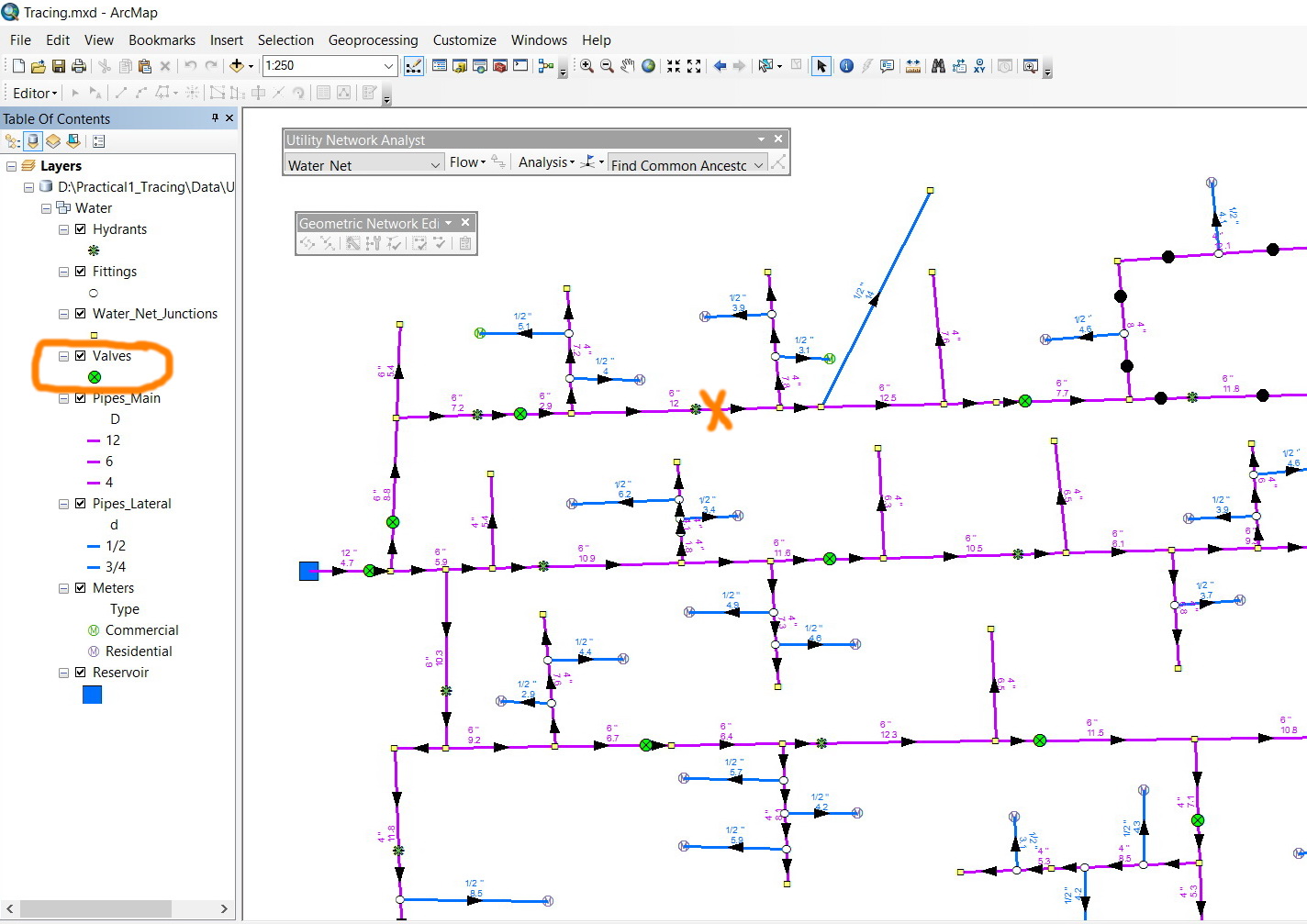Screen dimensions: 1307x924
Task: Open the Selection menu
Action: click(x=285, y=40)
